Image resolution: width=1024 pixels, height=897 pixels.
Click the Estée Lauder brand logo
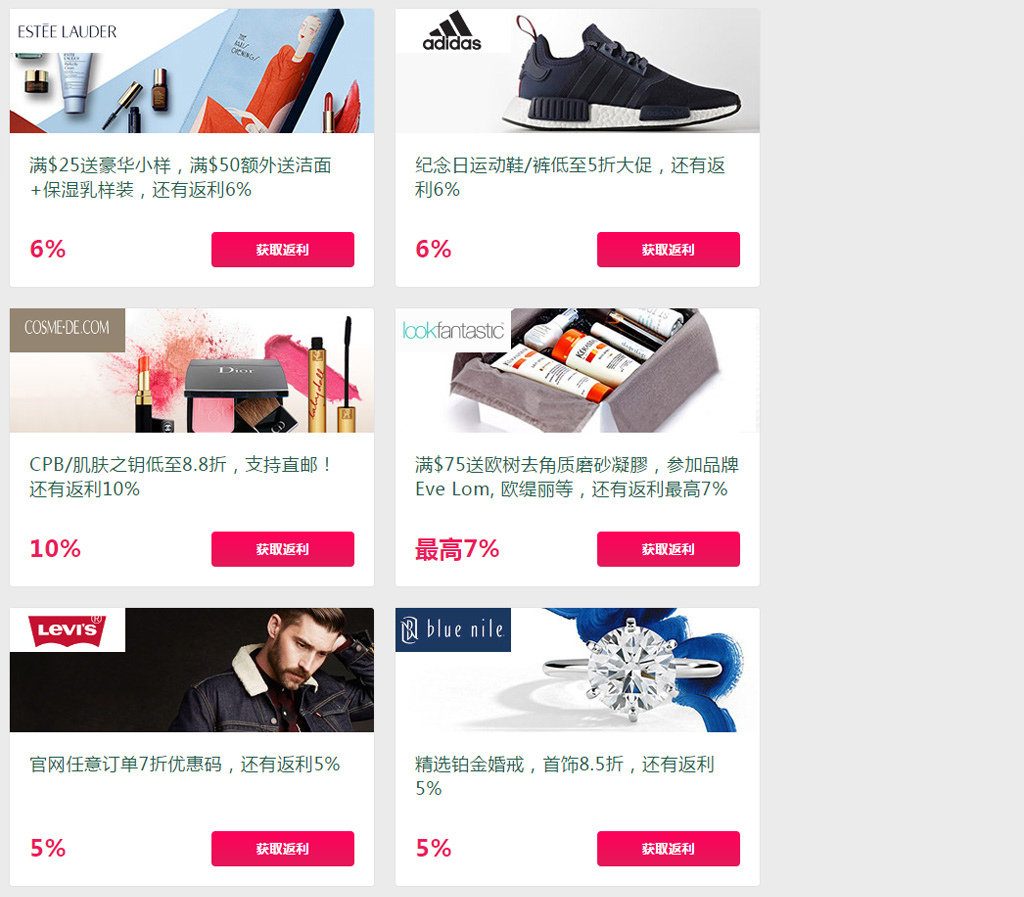pos(67,31)
